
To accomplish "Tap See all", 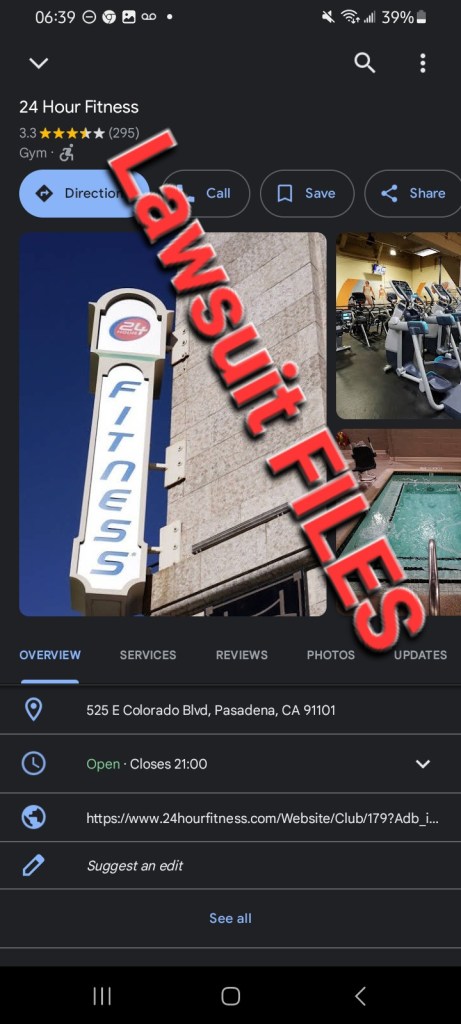I will tap(230, 918).
